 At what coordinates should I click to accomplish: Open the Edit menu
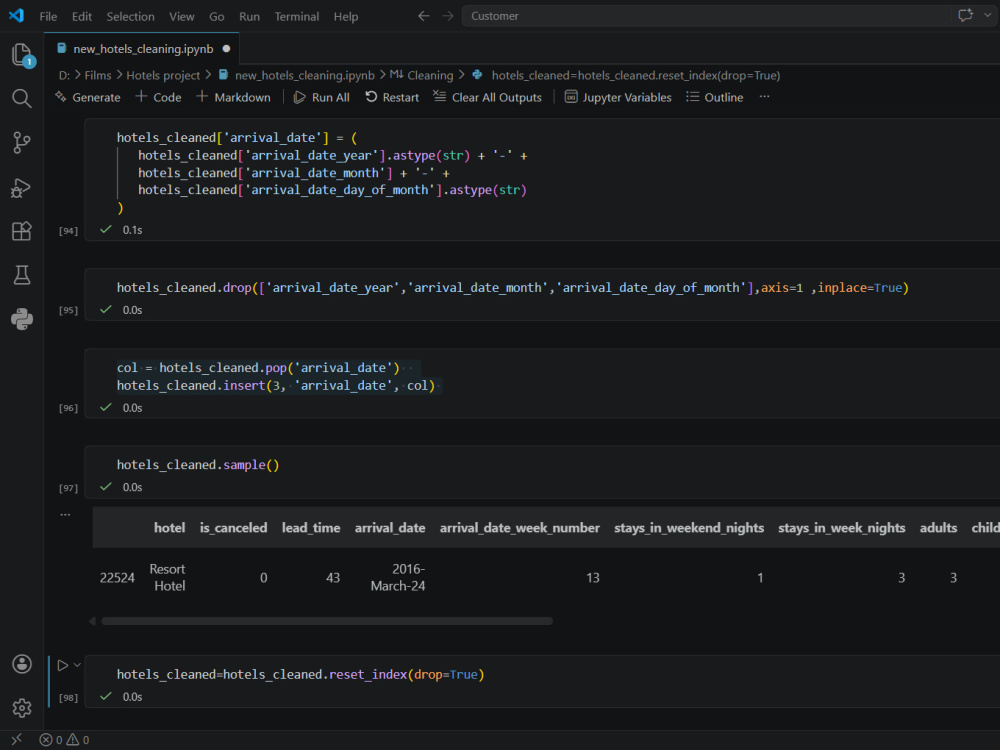[x=82, y=17]
